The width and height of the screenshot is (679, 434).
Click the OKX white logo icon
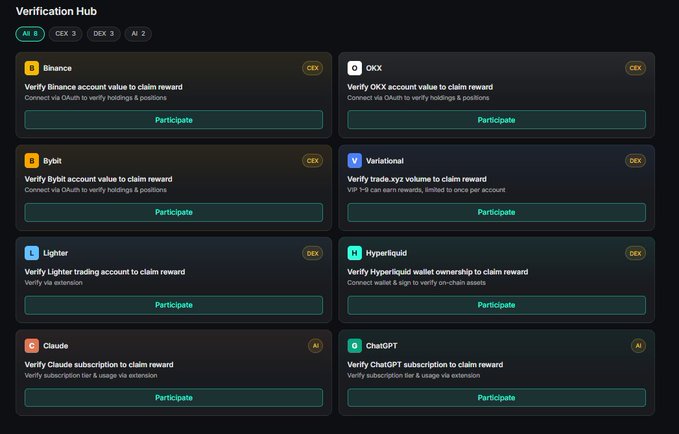[x=354, y=68]
